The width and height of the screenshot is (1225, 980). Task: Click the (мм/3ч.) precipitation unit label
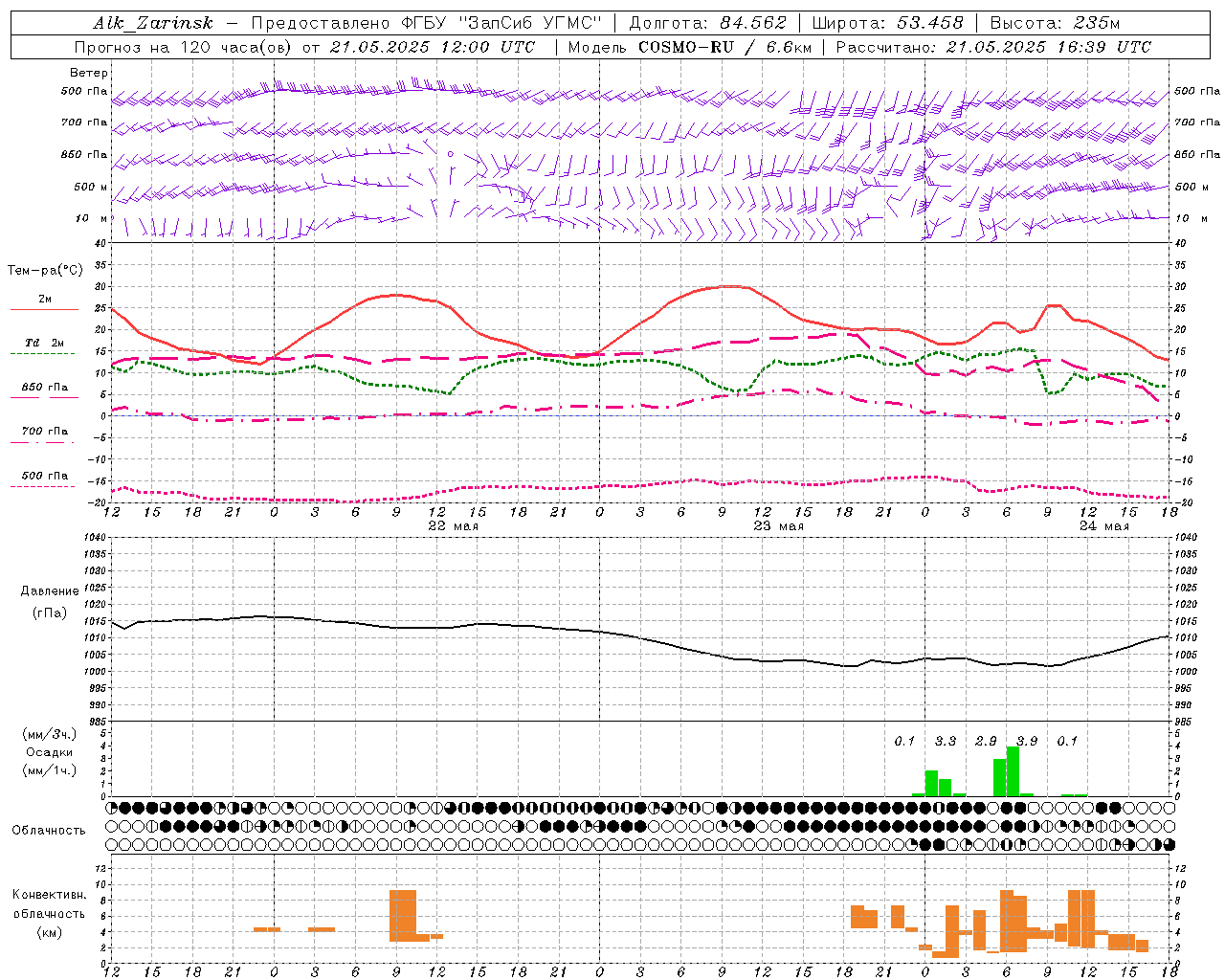[49, 734]
